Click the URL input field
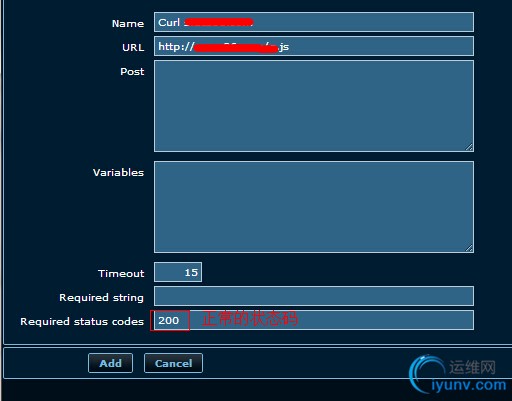 [314, 46]
